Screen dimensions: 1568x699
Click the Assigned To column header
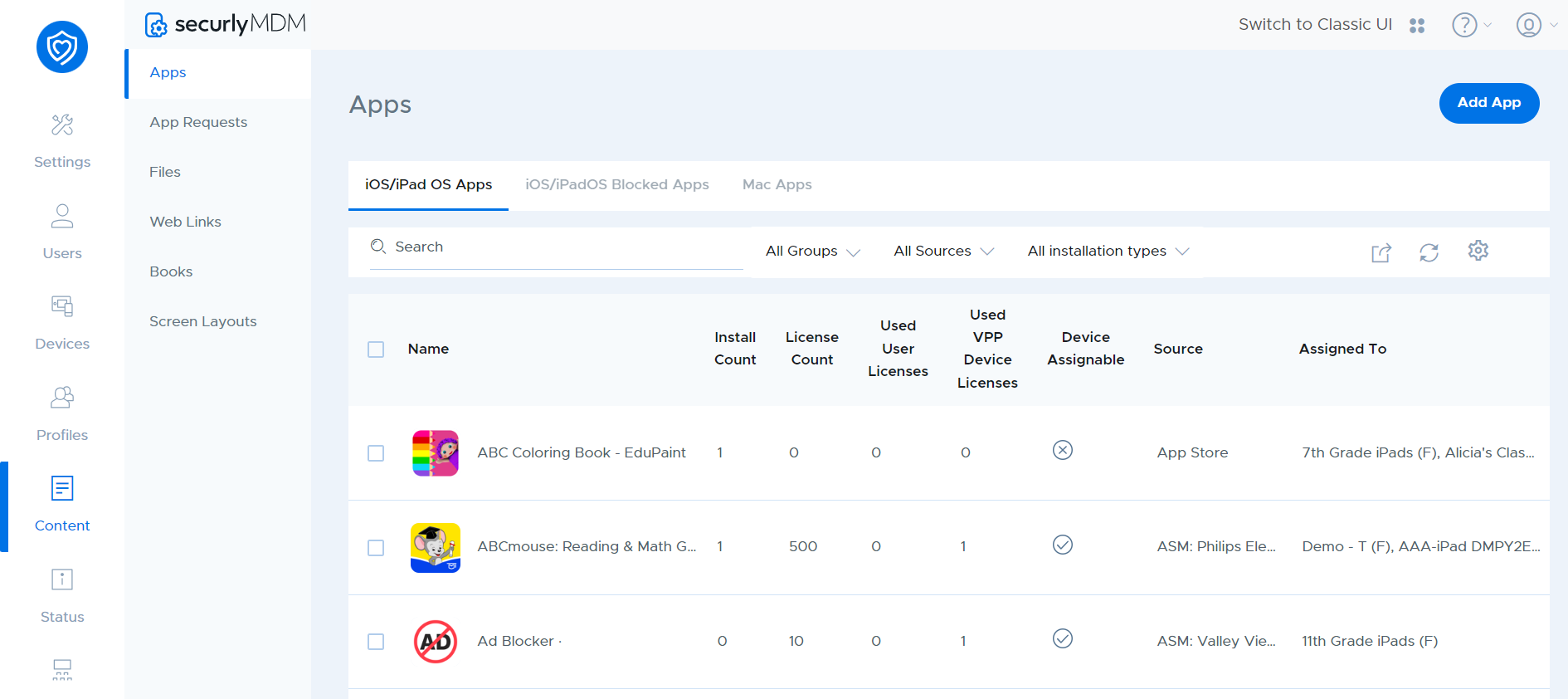[1342, 349]
